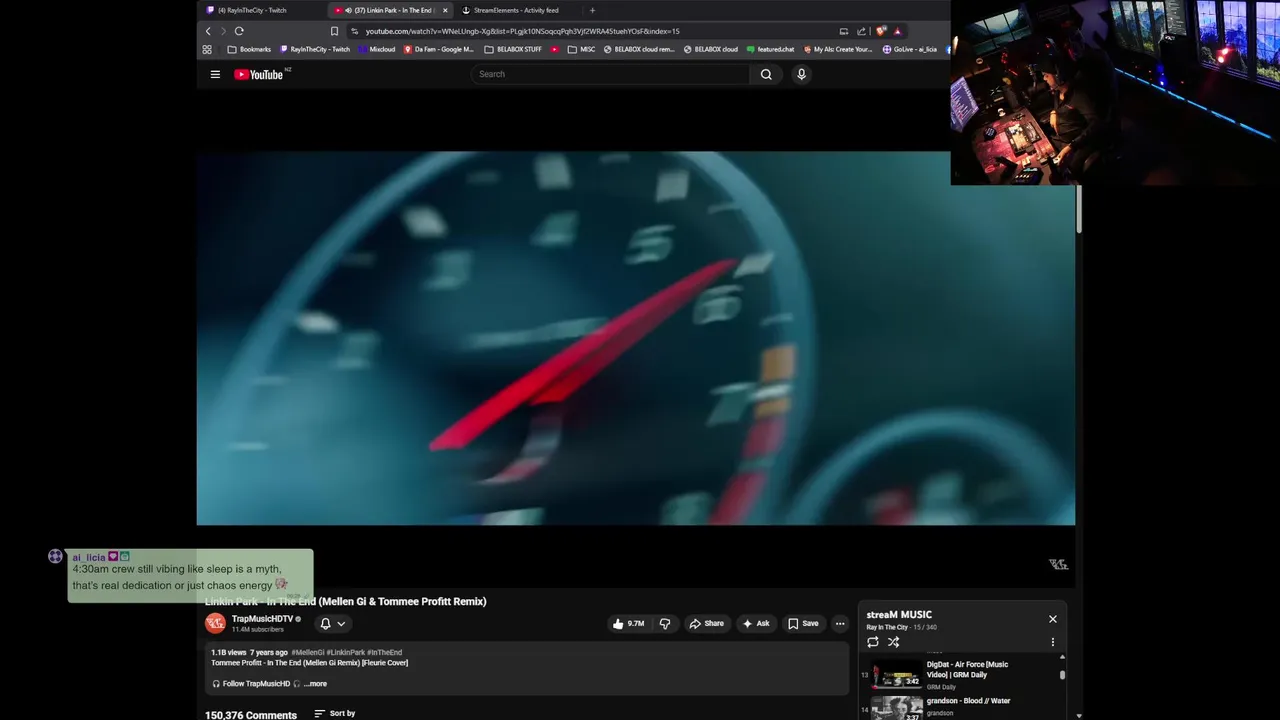This screenshot has width=1280, height=720.
Task: Expand the subscription notification dropdown chevron
Action: coord(341,623)
